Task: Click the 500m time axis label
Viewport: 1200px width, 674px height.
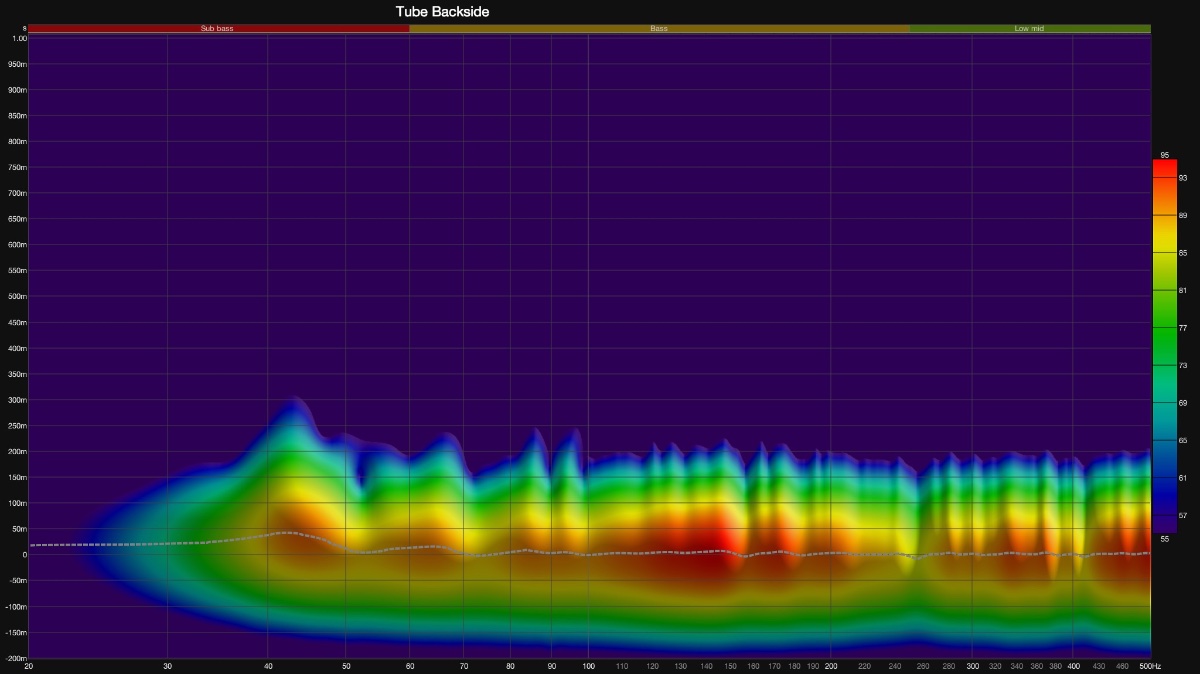Action: 18,296
